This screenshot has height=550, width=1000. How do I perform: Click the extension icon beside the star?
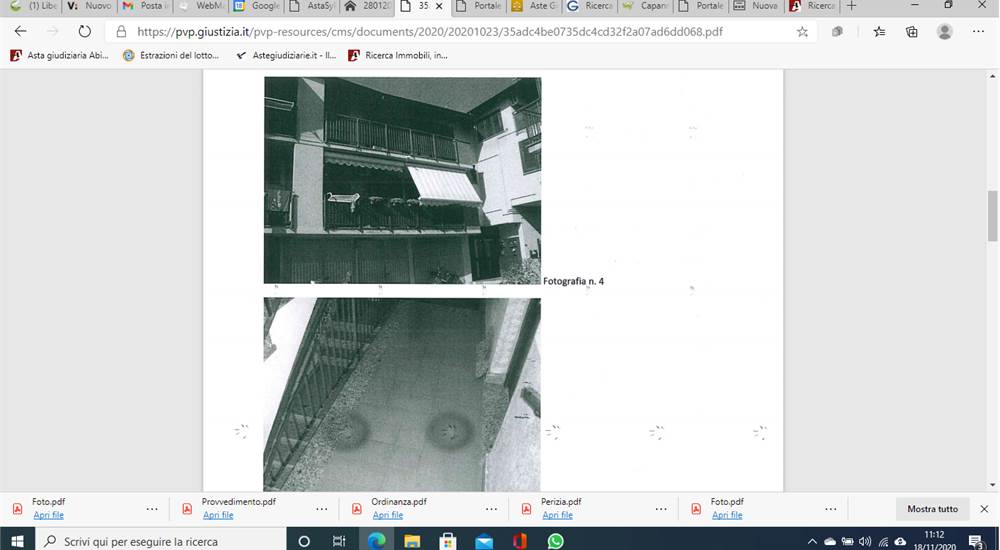point(837,31)
